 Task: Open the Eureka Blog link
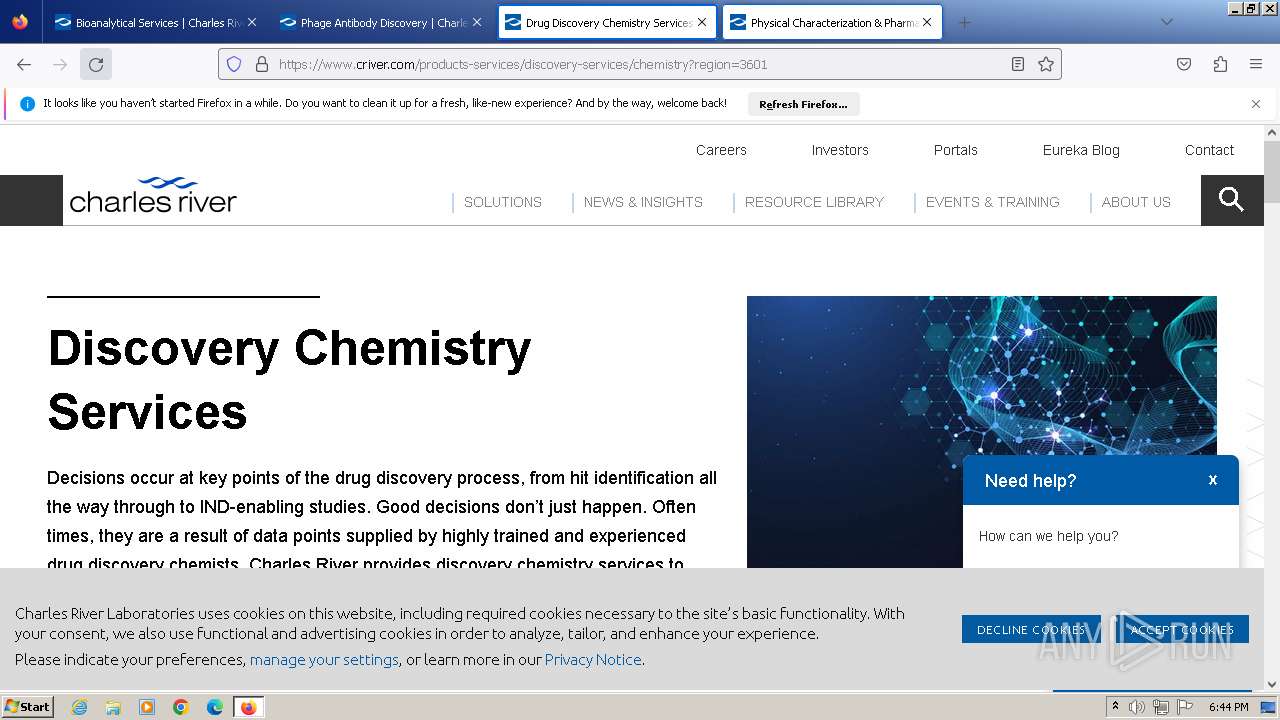point(1081,150)
